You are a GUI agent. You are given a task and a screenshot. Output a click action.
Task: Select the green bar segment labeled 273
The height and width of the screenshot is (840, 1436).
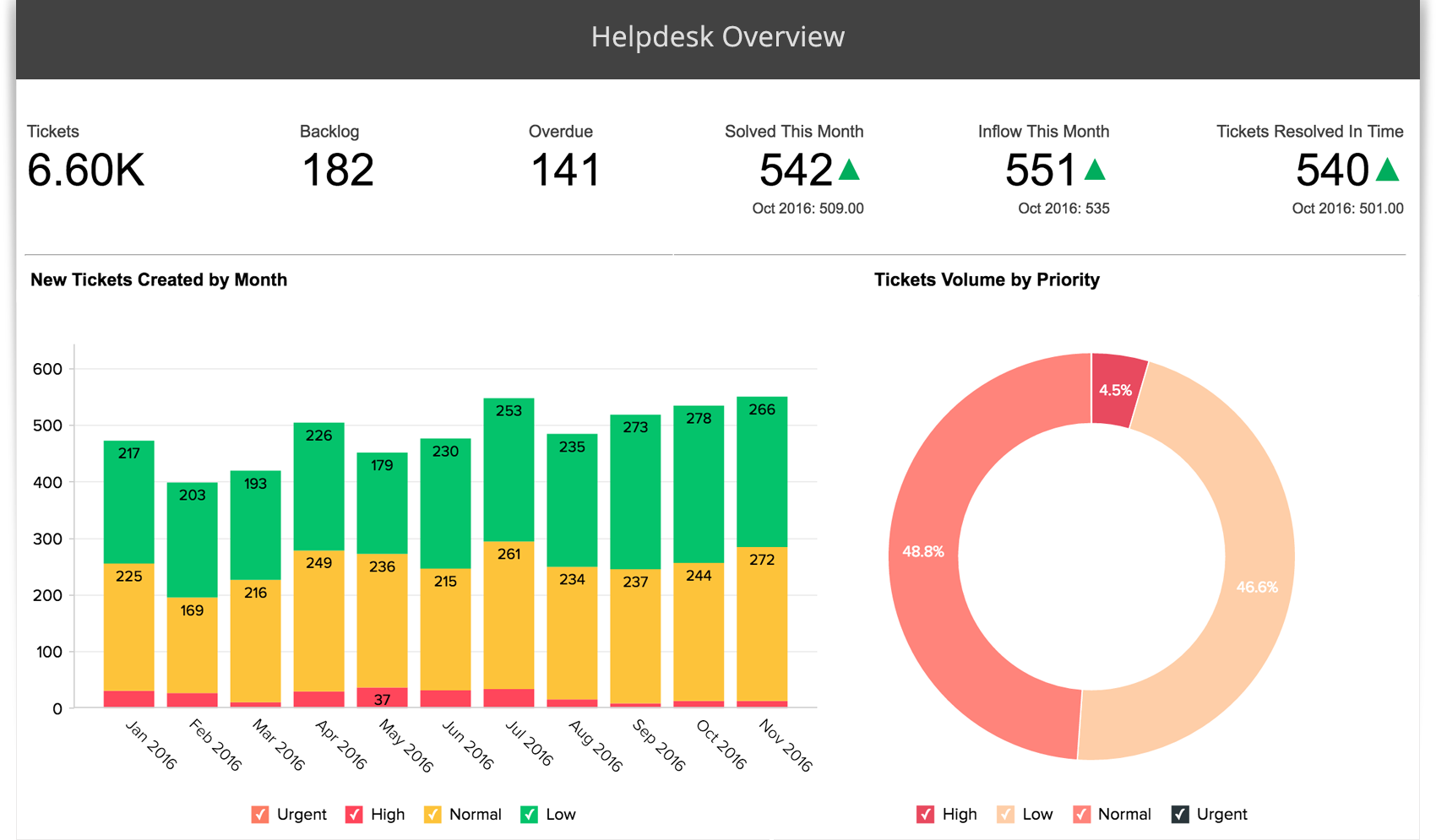(636, 492)
